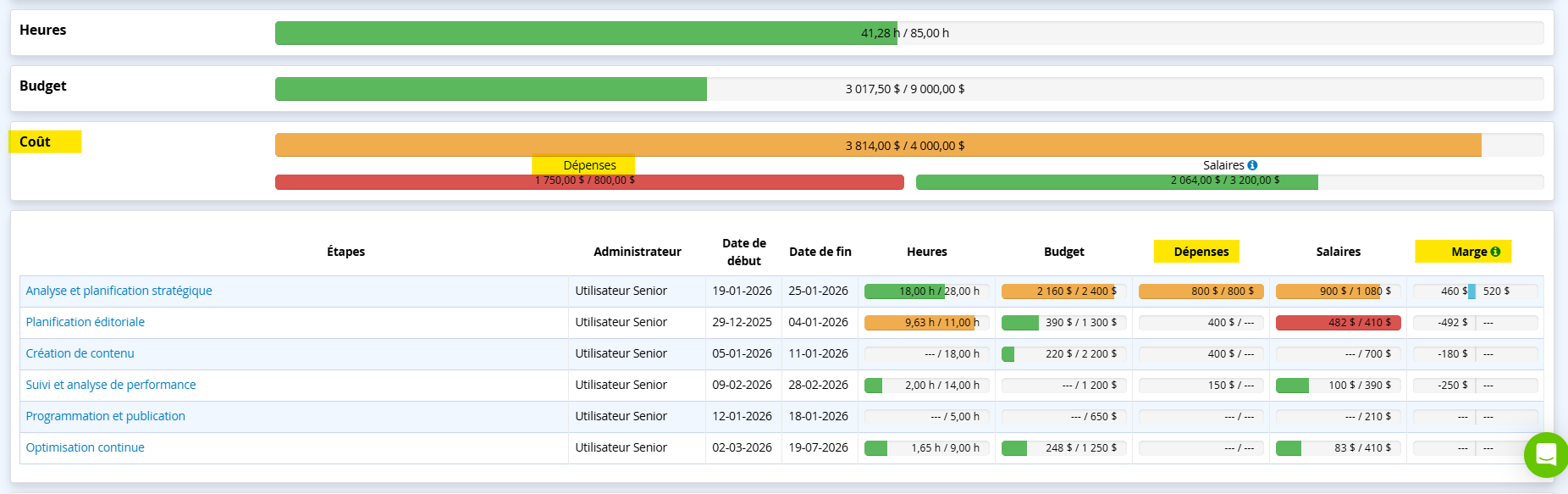
Task: Click the Étapes column header
Action: 345,252
